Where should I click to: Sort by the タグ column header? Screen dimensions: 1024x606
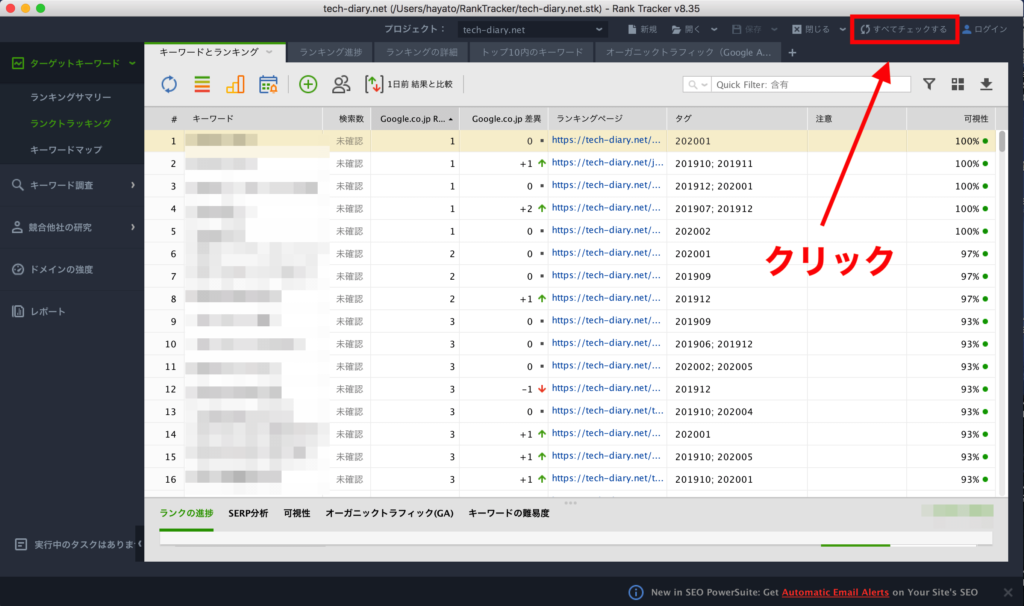pos(737,119)
